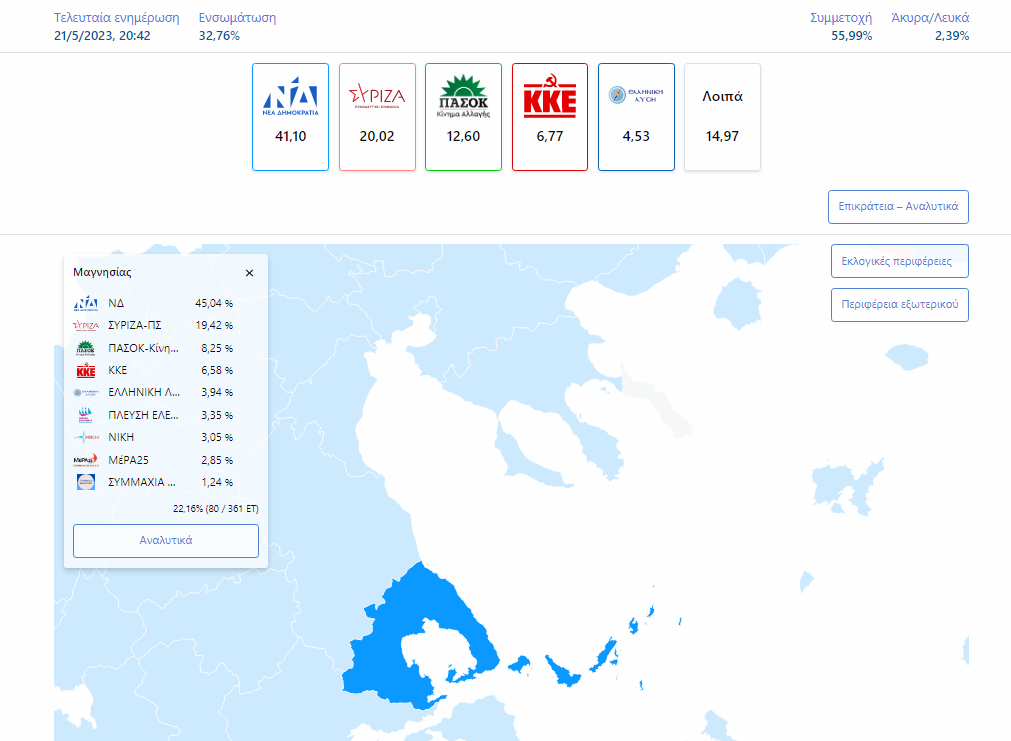Click the ΝΔ icon in Μαγνησίας popup
The width and height of the screenshot is (1011, 741).
(x=86, y=303)
